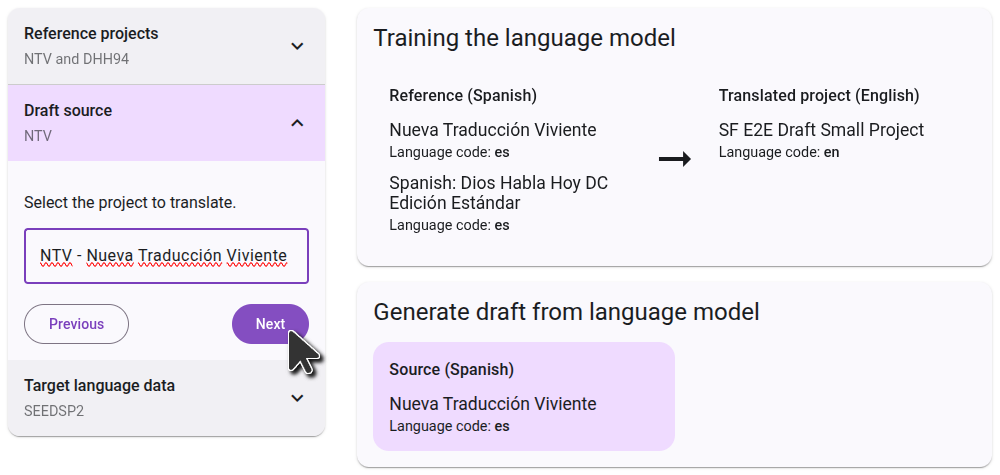Expand the Reference projects chevron arrow
Viewport: 1000px width, 475px height.
coord(297,46)
